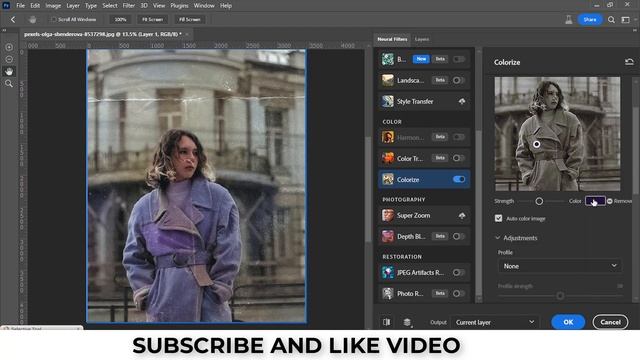Click the back arrow in options bar
Viewport: 640px width, 360px height.
(x=13, y=19)
